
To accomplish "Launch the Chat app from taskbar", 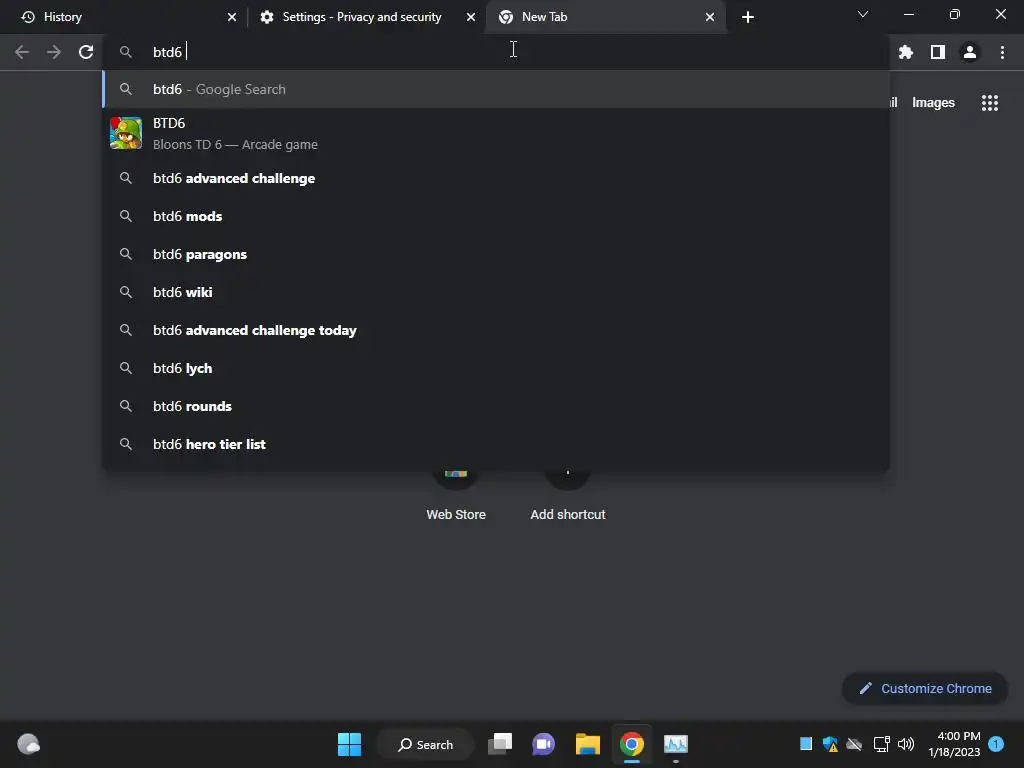I will click(x=543, y=744).
